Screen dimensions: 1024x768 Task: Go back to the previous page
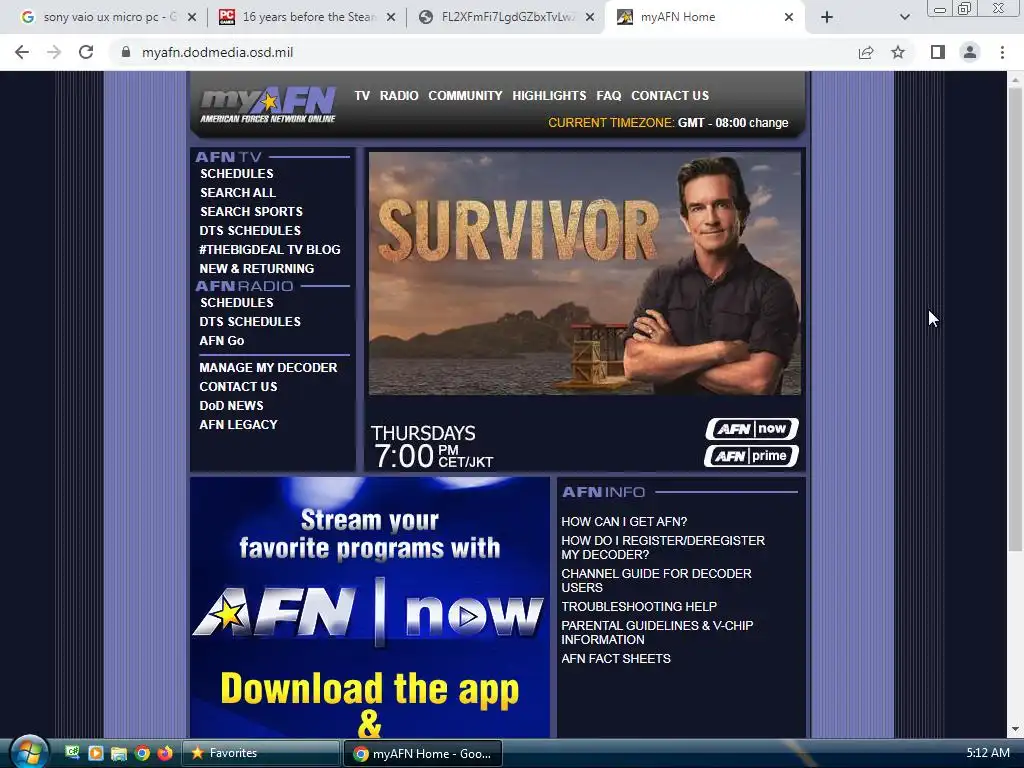(22, 52)
